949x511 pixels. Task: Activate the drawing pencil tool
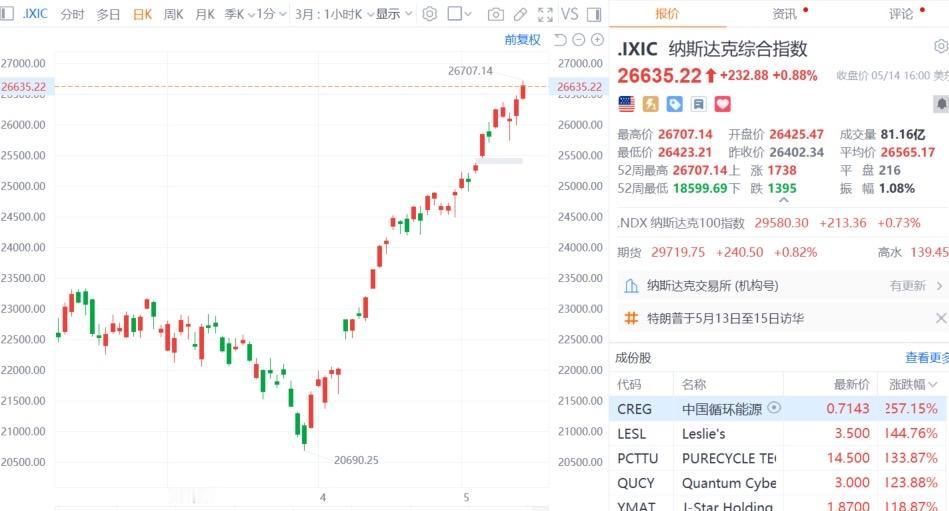pyautogui.click(x=520, y=14)
